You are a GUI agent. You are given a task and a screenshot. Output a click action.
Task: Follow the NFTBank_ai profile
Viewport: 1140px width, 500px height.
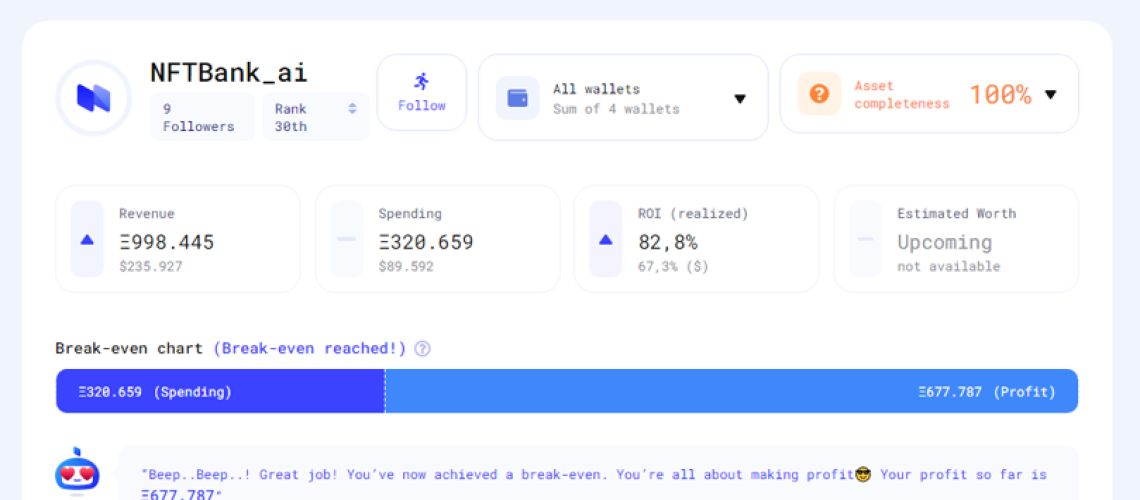[422, 92]
